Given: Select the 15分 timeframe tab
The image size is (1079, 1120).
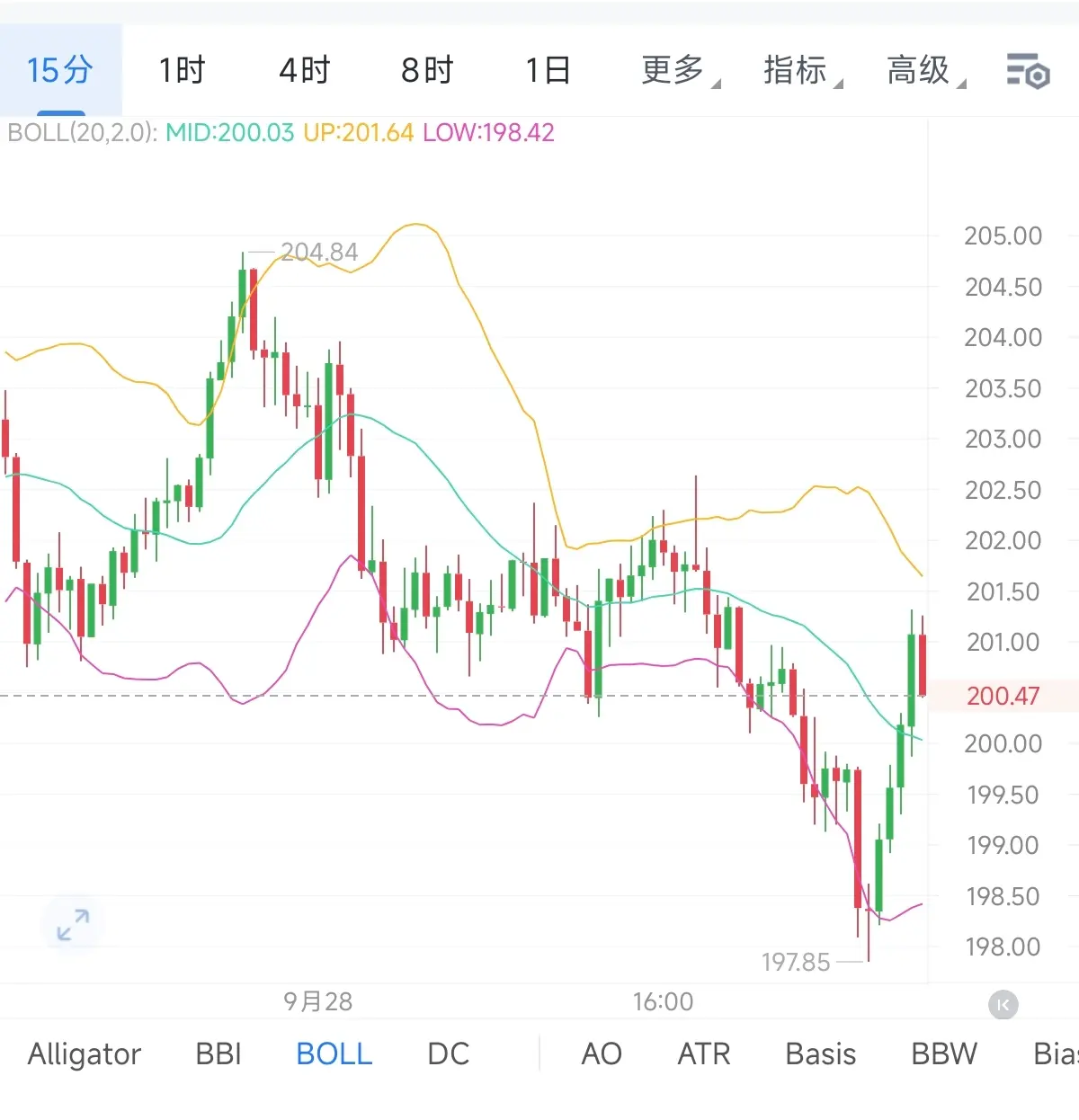Looking at the screenshot, I should click(x=60, y=70).
